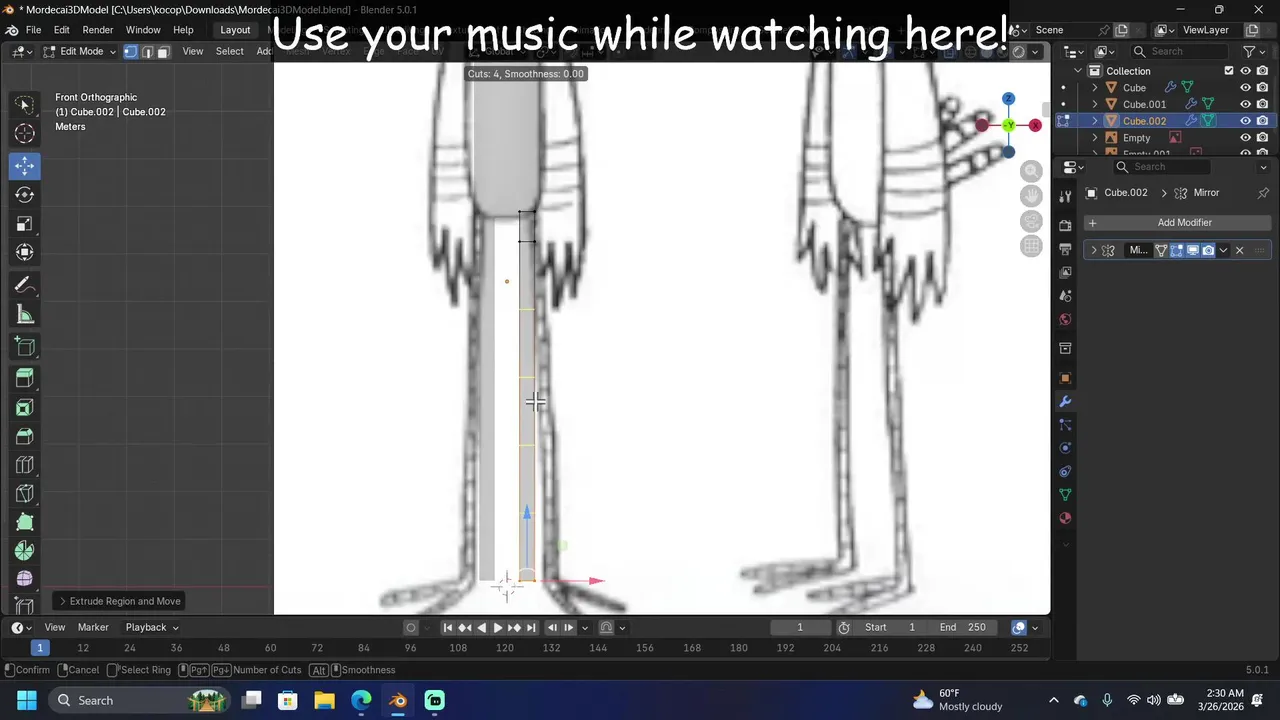Image resolution: width=1280 pixels, height=720 pixels.
Task: Click the current frame number field
Action: tap(800, 627)
